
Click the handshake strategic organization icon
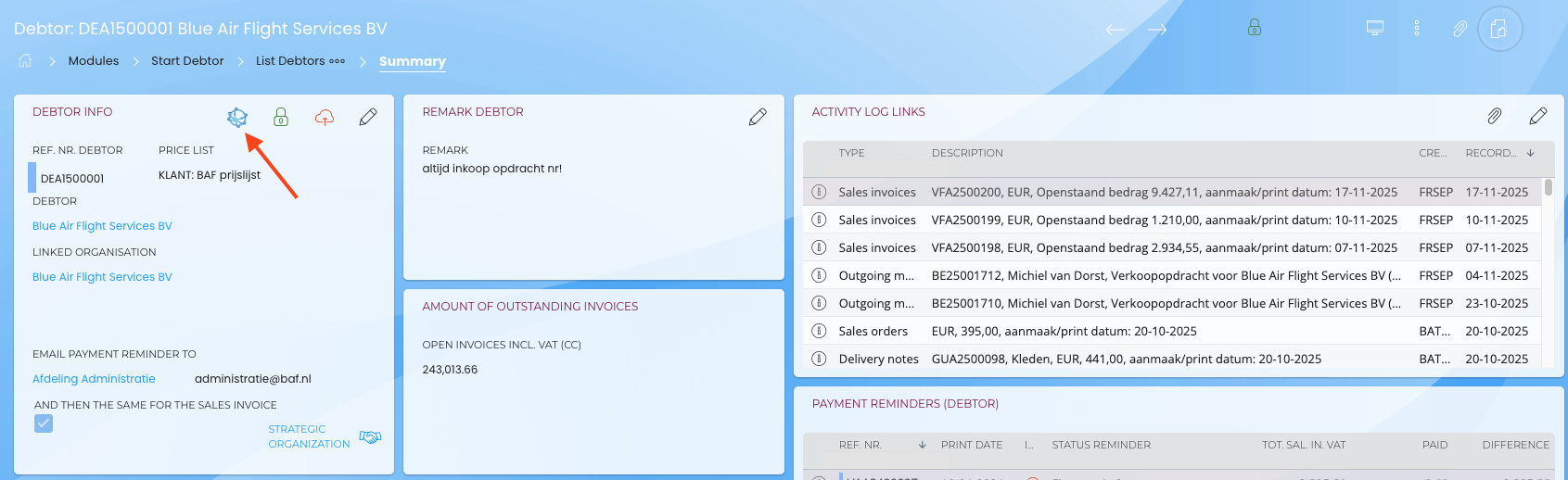coord(370,436)
